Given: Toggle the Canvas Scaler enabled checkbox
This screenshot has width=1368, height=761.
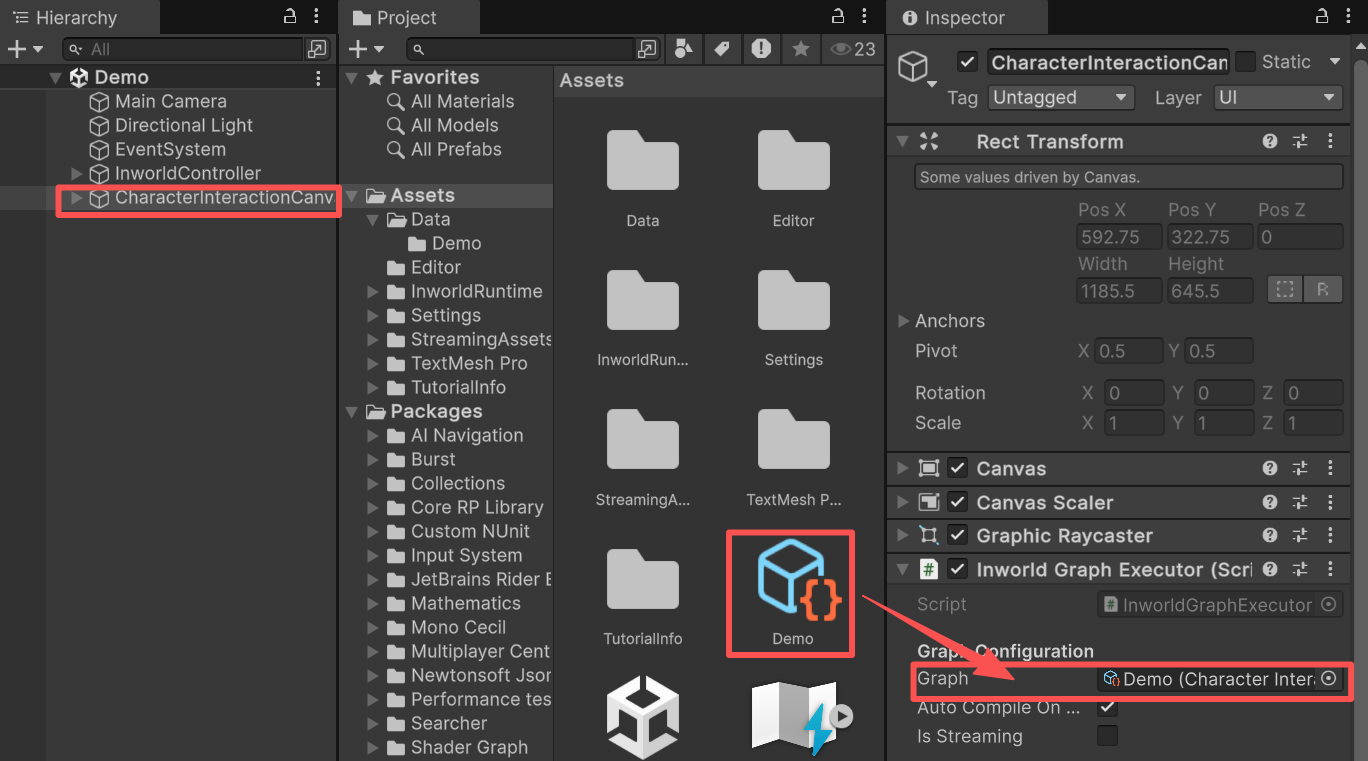Looking at the screenshot, I should (958, 502).
